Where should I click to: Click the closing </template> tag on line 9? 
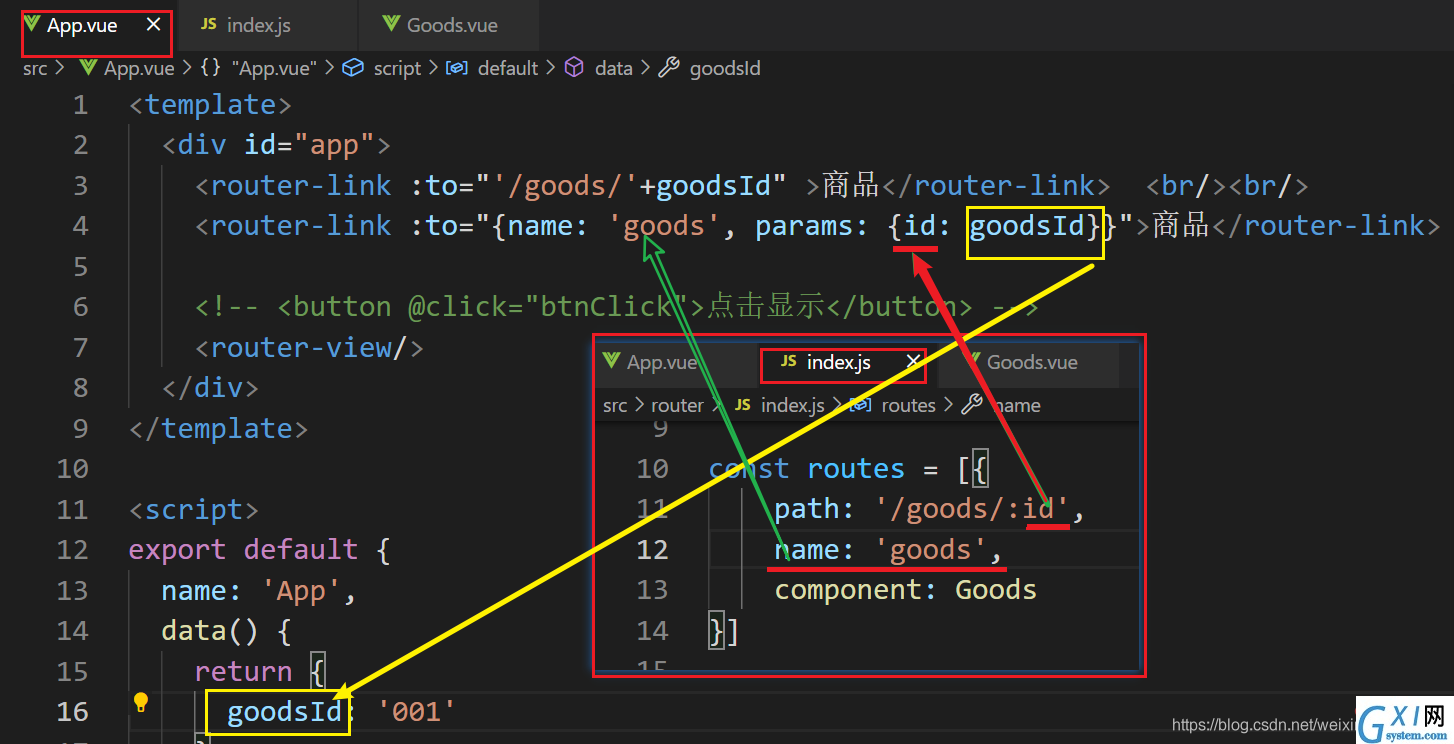(218, 429)
